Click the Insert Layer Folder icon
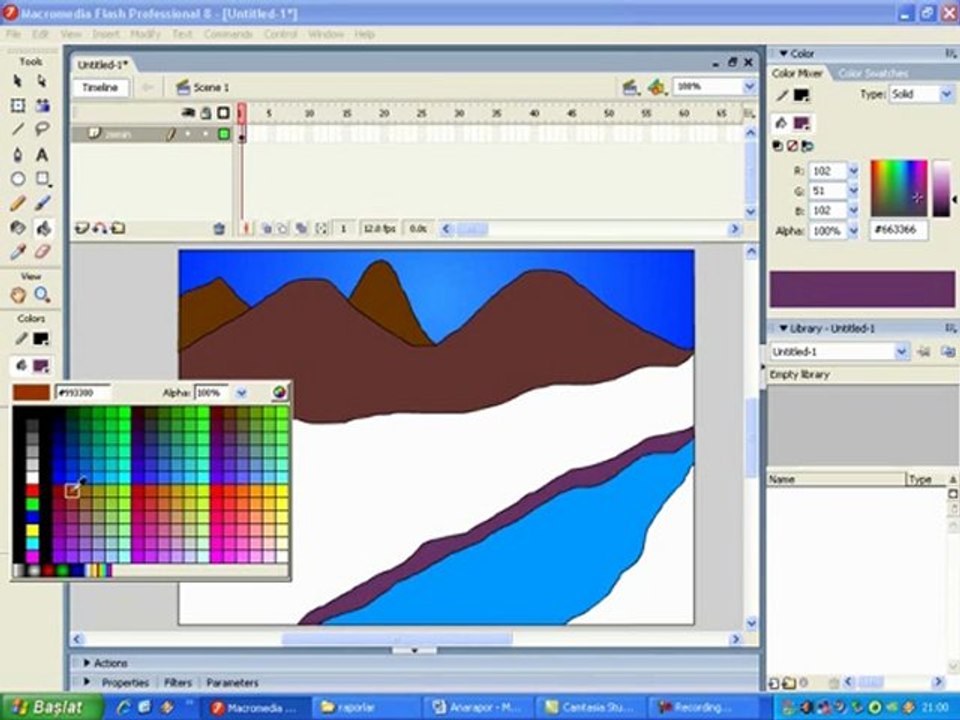Viewport: 960px width, 720px height. click(118, 228)
